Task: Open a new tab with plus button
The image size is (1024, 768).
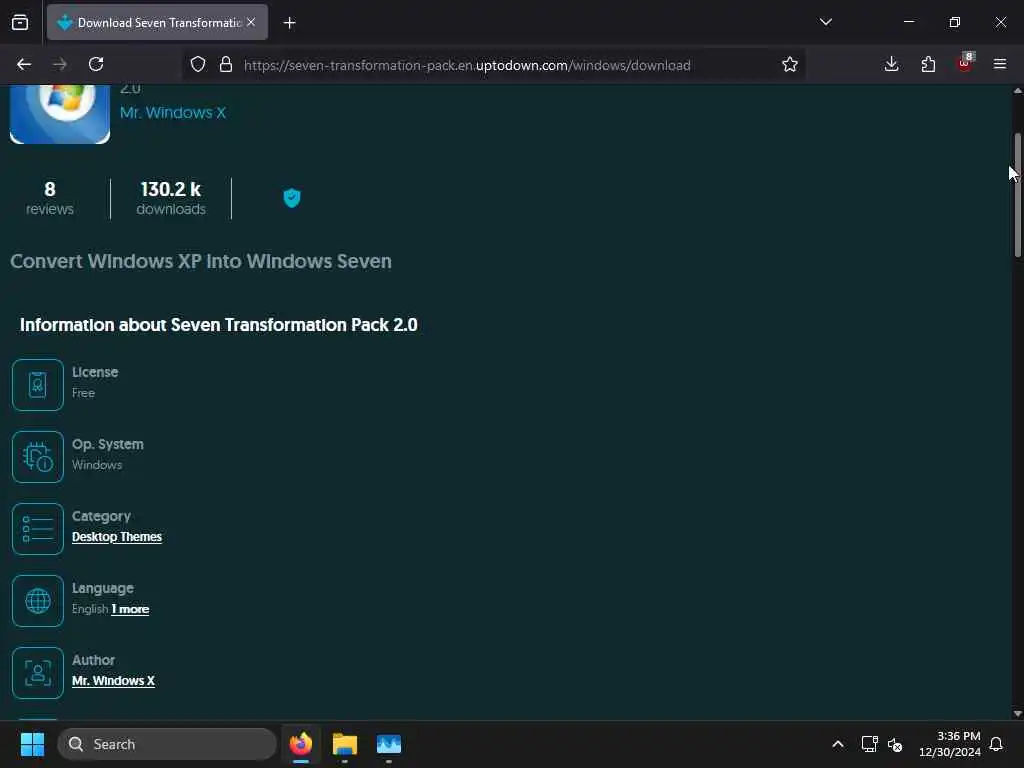Action: coord(289,23)
